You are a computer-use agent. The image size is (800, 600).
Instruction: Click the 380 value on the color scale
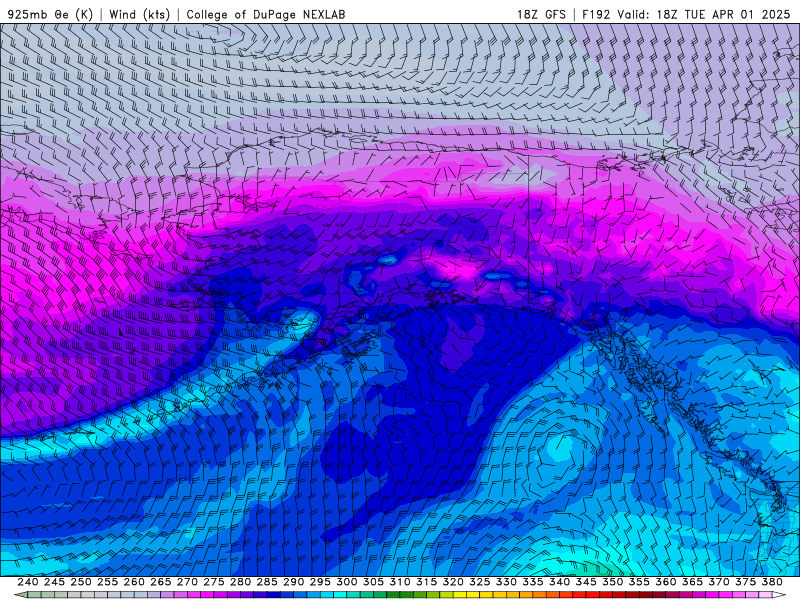pos(772,582)
